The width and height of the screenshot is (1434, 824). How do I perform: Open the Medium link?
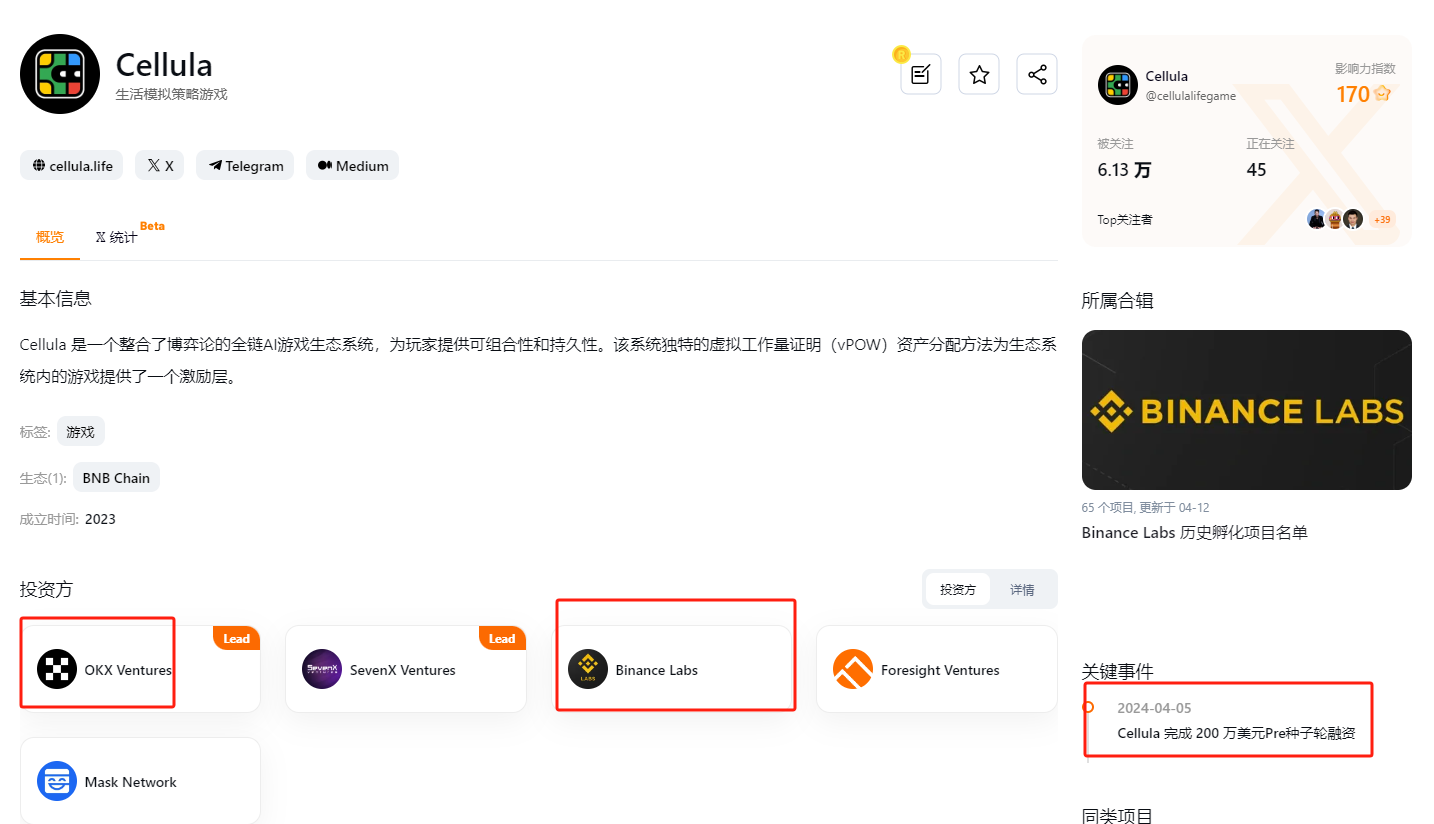coord(353,166)
